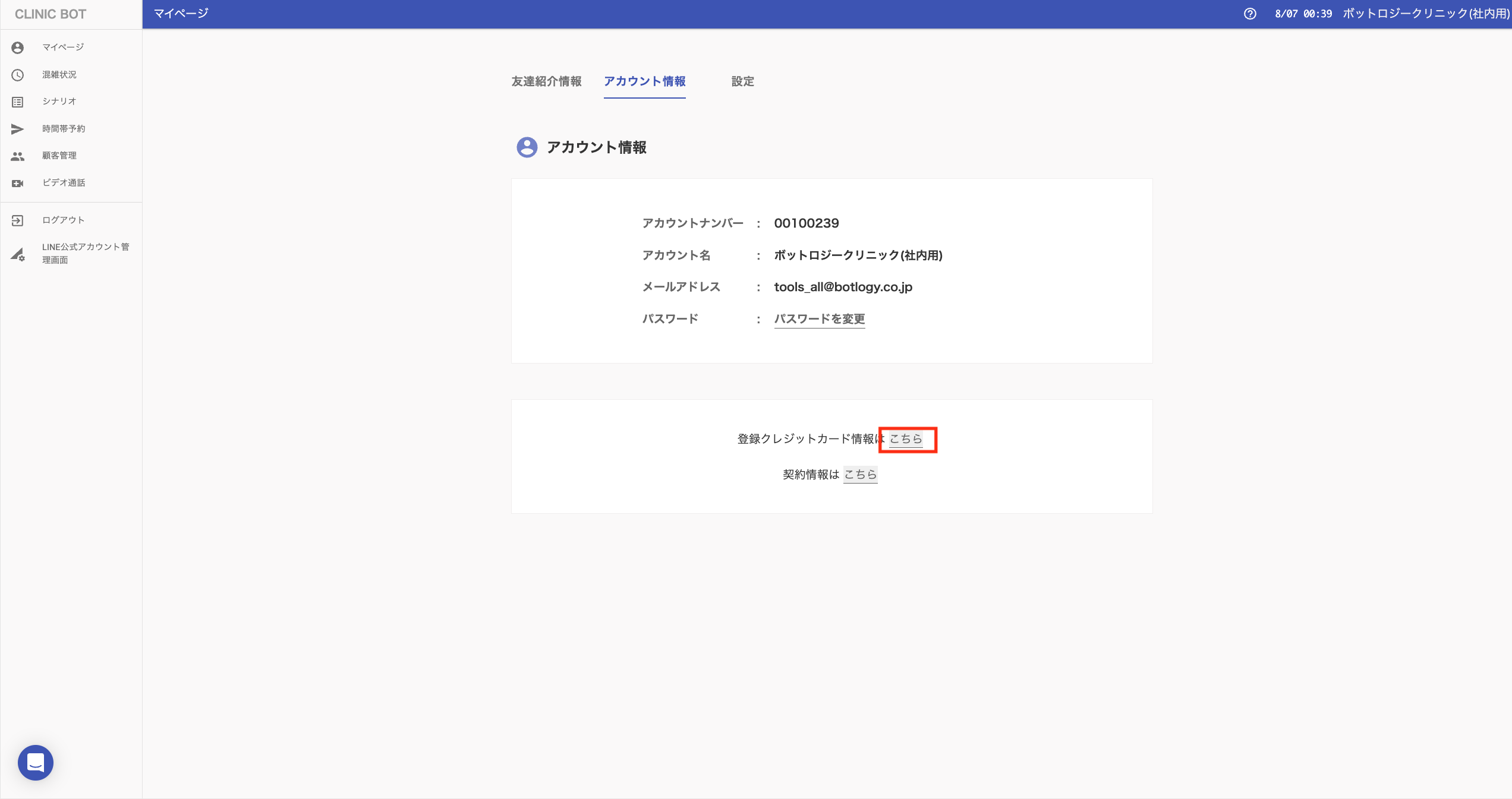
Task: Click the CLINIC BOT logo text
Action: [x=51, y=14]
